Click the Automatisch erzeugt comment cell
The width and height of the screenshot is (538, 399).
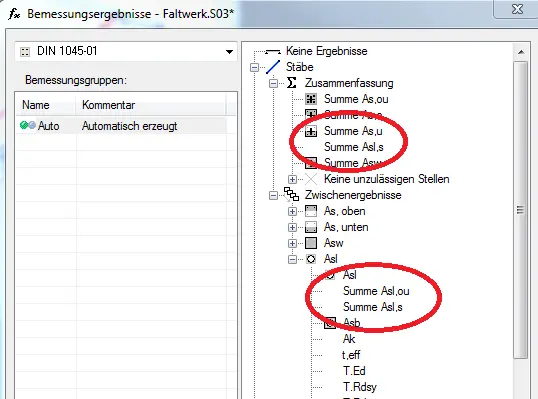click(129, 126)
